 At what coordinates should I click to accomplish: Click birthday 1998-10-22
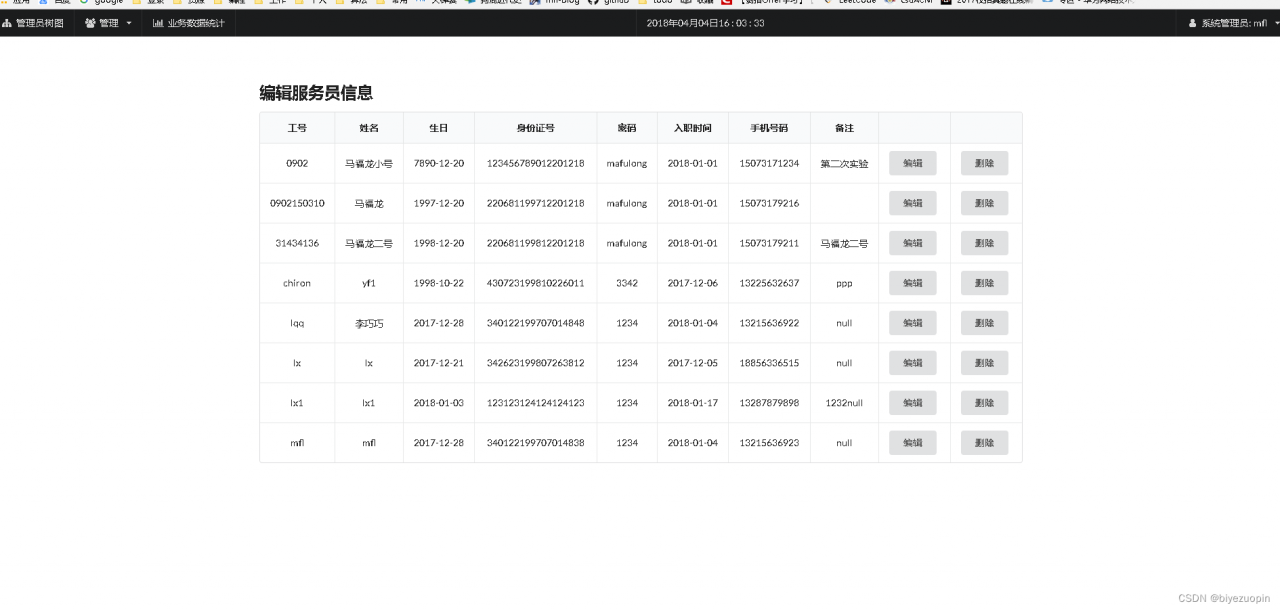coord(439,283)
